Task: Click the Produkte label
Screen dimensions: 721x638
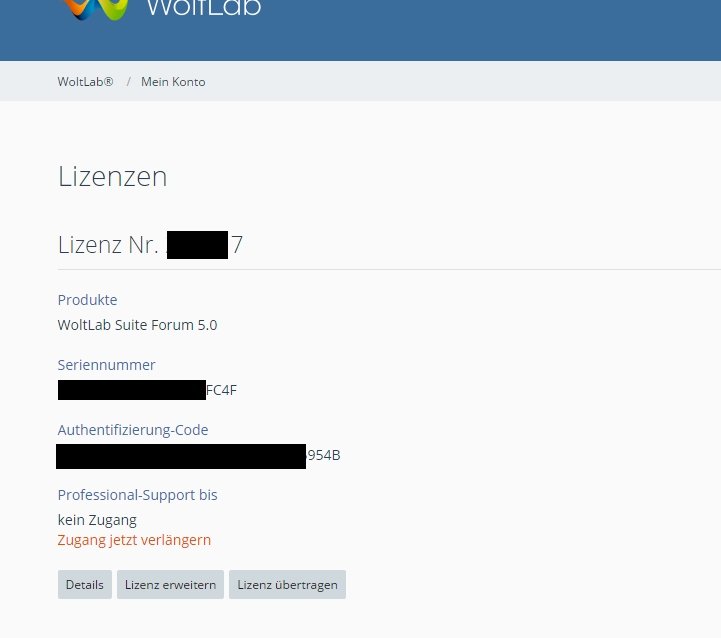Action: click(87, 300)
